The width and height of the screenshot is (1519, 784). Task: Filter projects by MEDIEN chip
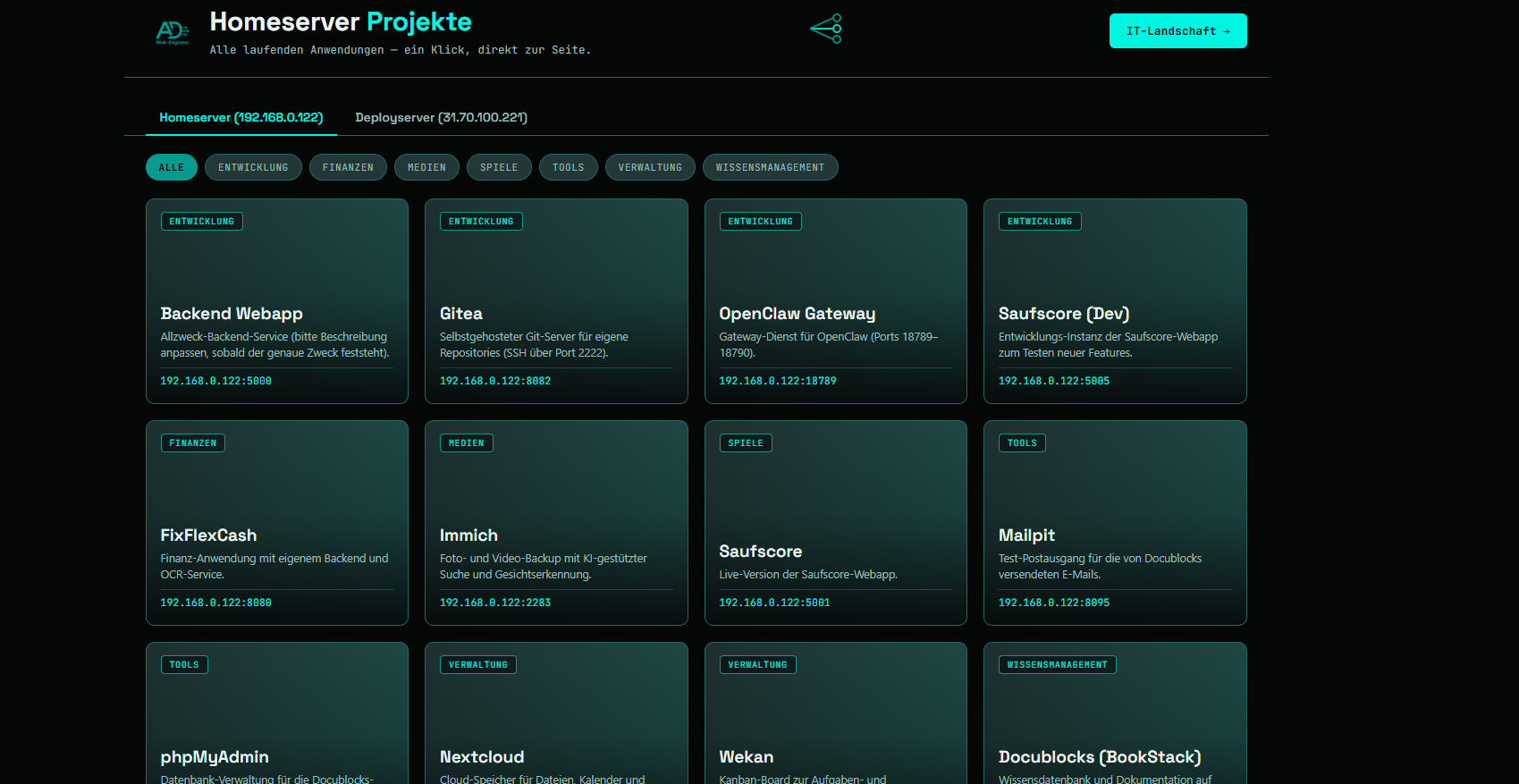[426, 167]
